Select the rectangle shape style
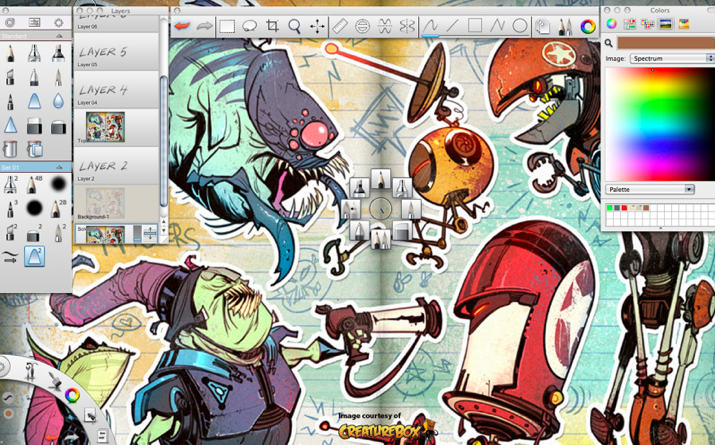The height and width of the screenshot is (445, 715). click(x=474, y=26)
